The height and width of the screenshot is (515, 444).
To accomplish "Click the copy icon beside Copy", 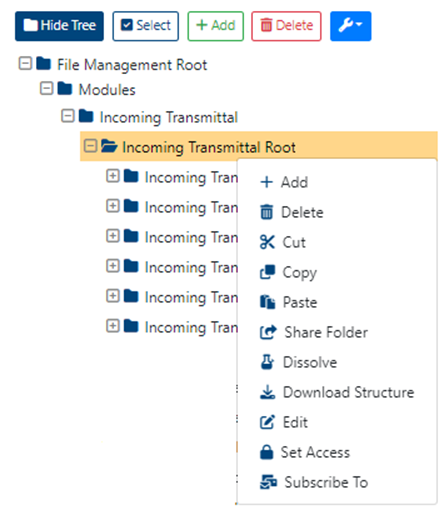I will click(268, 272).
